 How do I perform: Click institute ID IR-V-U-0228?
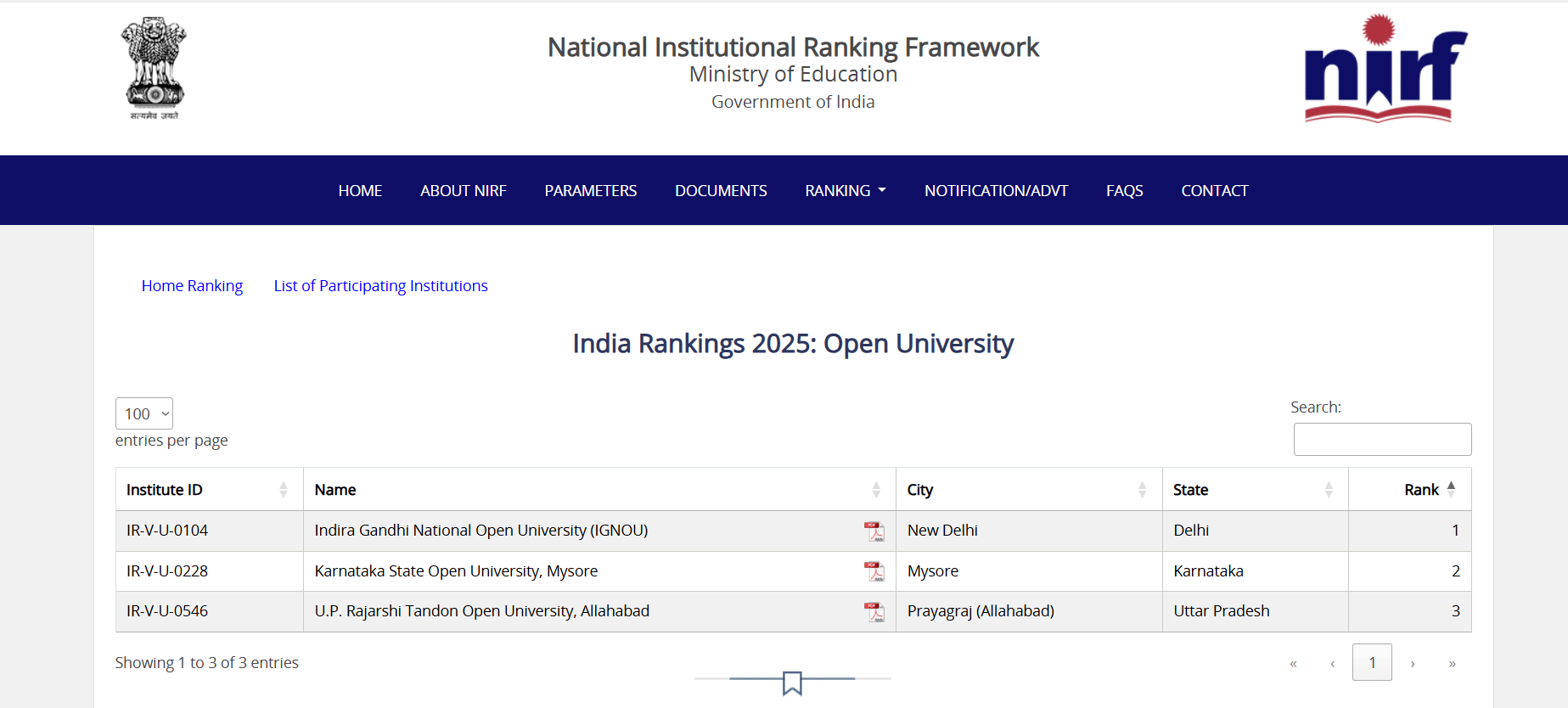coord(167,571)
